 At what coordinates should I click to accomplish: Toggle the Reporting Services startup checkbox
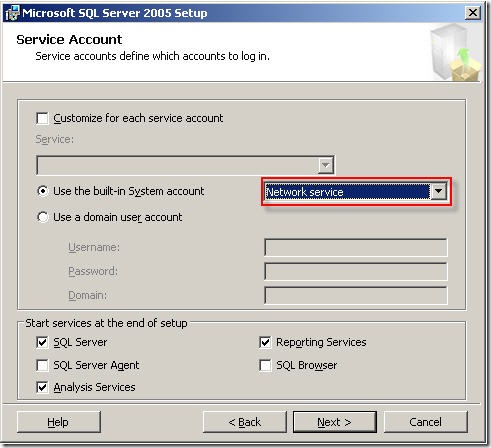coord(265,342)
